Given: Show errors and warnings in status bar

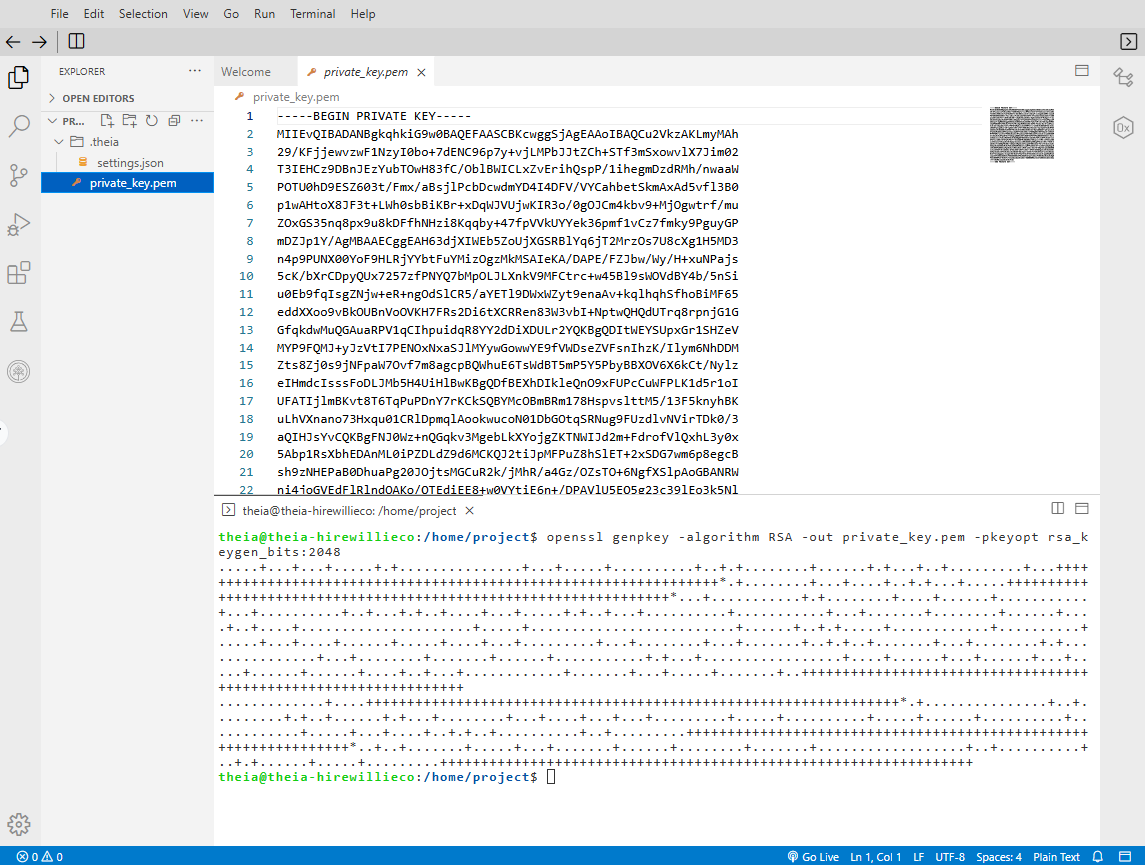Looking at the screenshot, I should (x=40, y=857).
